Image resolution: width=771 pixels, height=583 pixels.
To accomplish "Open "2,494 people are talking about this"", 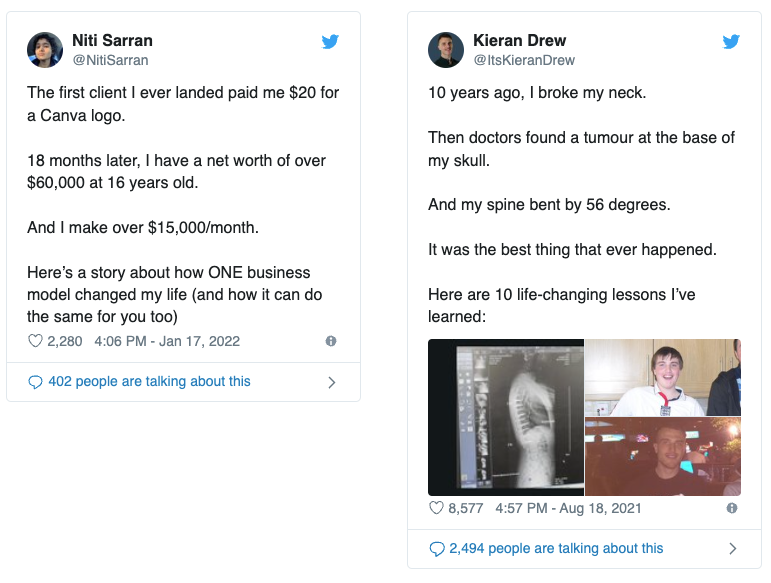I will click(x=556, y=548).
